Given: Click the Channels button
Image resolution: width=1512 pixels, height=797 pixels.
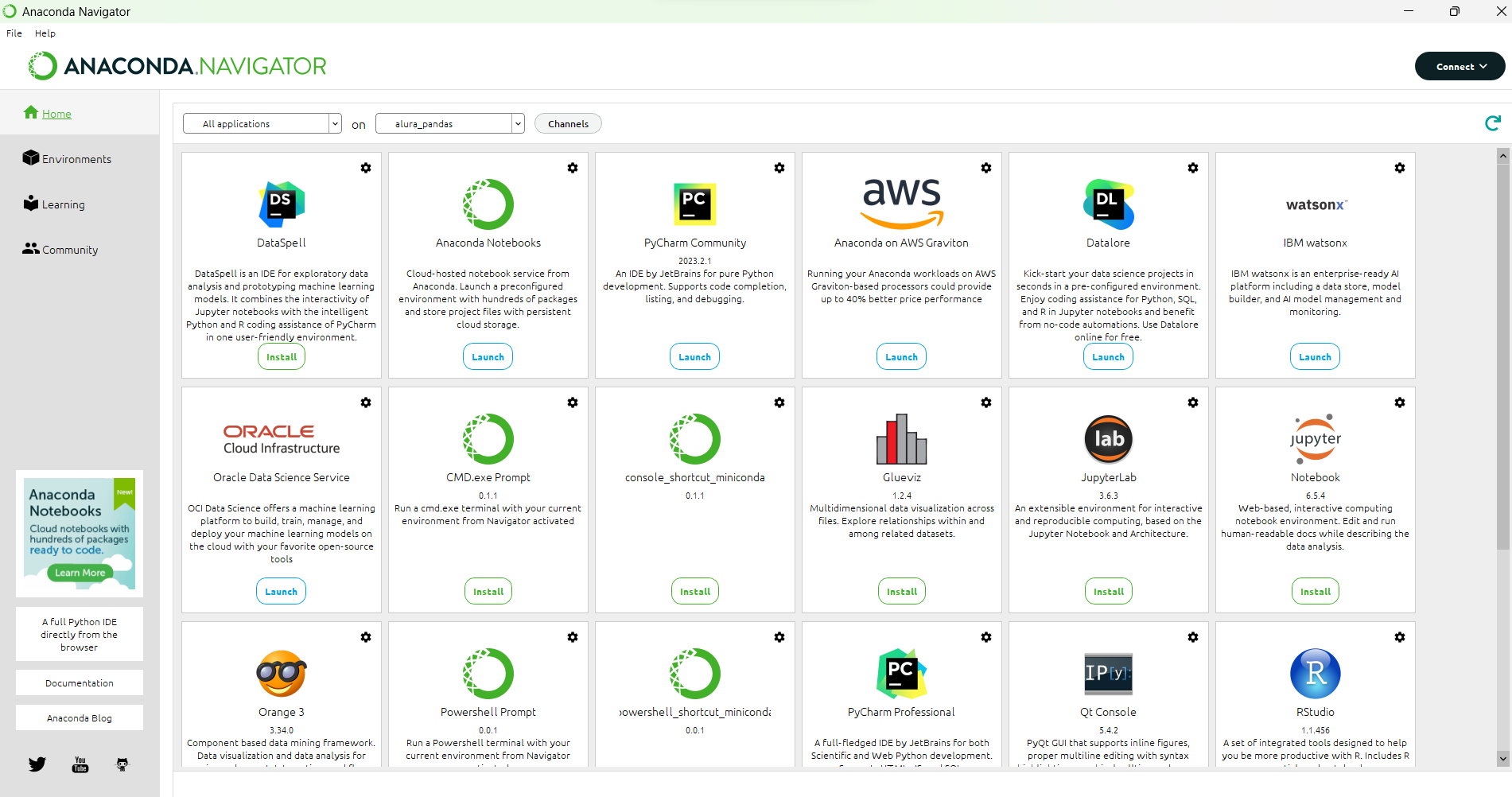Looking at the screenshot, I should [x=568, y=123].
